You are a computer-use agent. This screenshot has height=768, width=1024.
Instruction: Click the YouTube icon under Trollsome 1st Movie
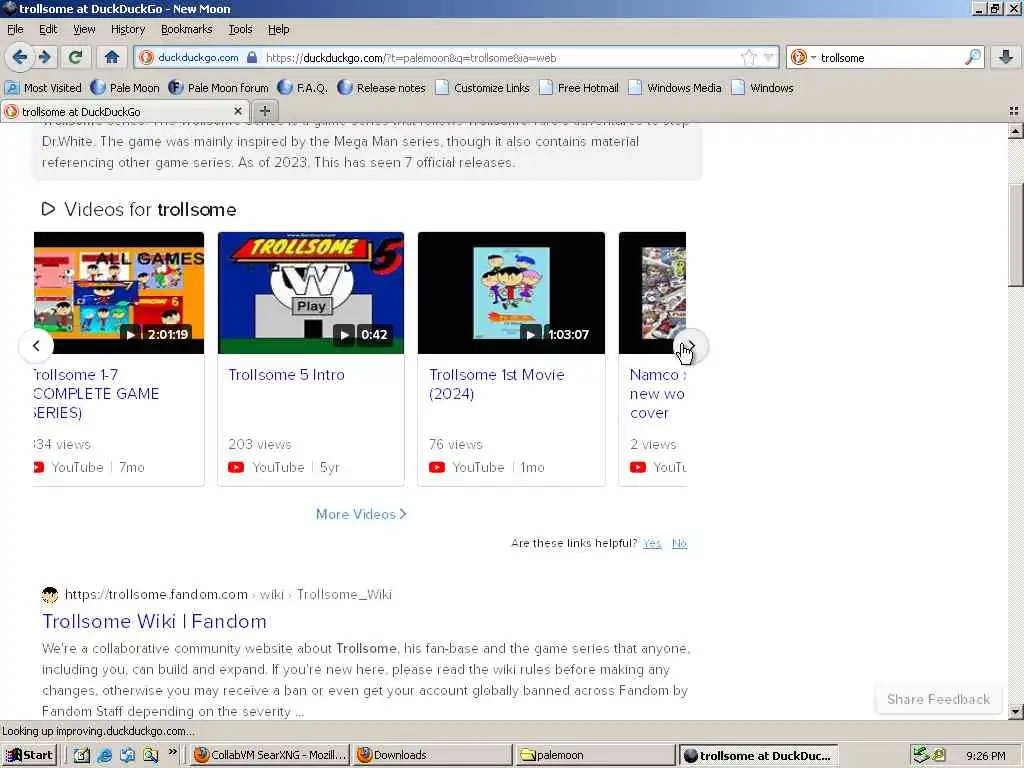tap(437, 467)
